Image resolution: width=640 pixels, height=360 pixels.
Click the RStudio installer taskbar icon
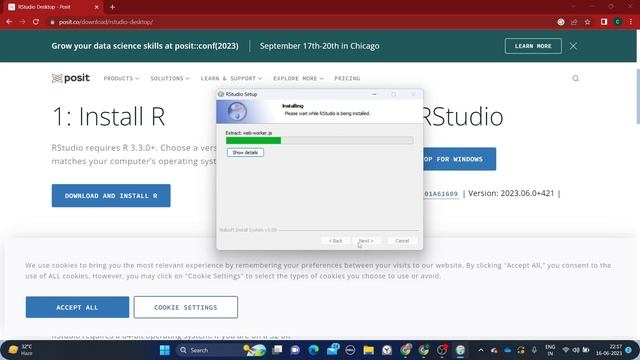[x=460, y=350]
